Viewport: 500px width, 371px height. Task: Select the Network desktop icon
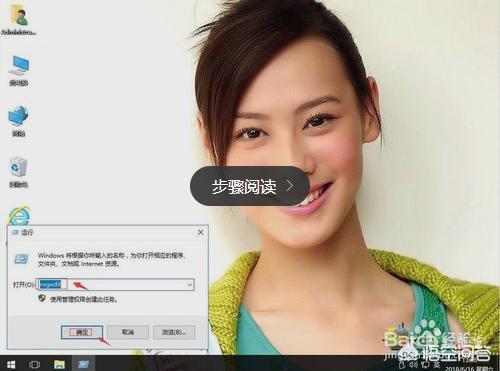pyautogui.click(x=19, y=121)
